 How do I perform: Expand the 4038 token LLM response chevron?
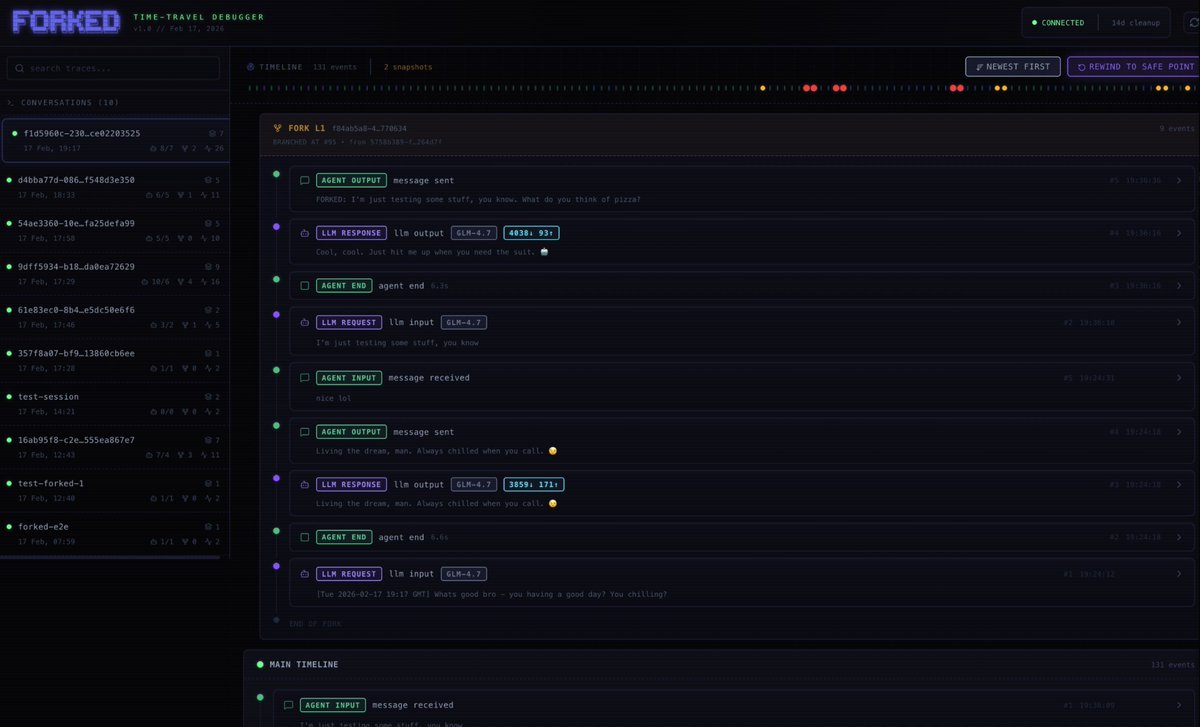pyautogui.click(x=1179, y=233)
